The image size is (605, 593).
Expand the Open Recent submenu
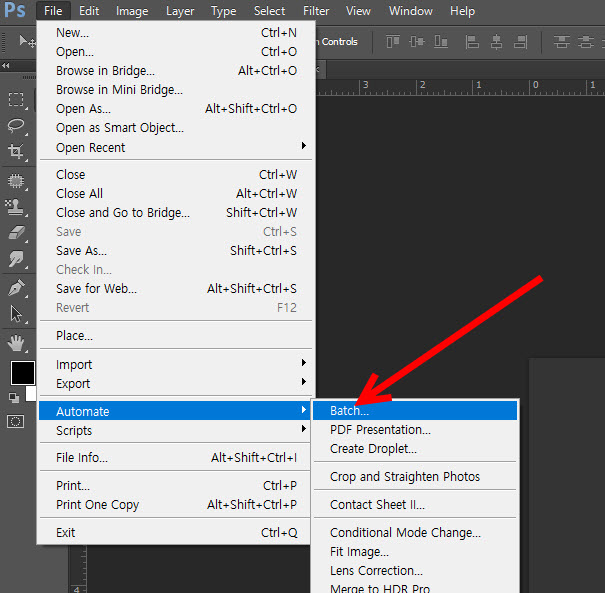[176, 147]
